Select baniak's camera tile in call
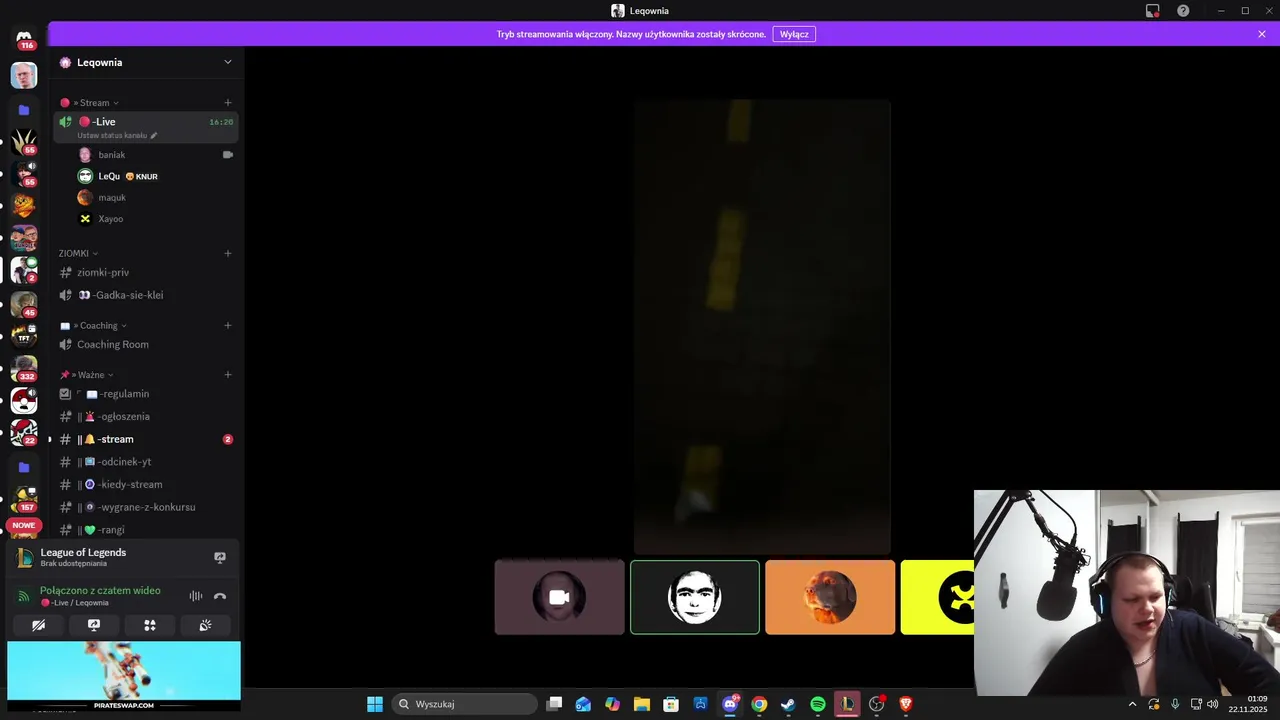The height and width of the screenshot is (720, 1280). click(x=559, y=597)
